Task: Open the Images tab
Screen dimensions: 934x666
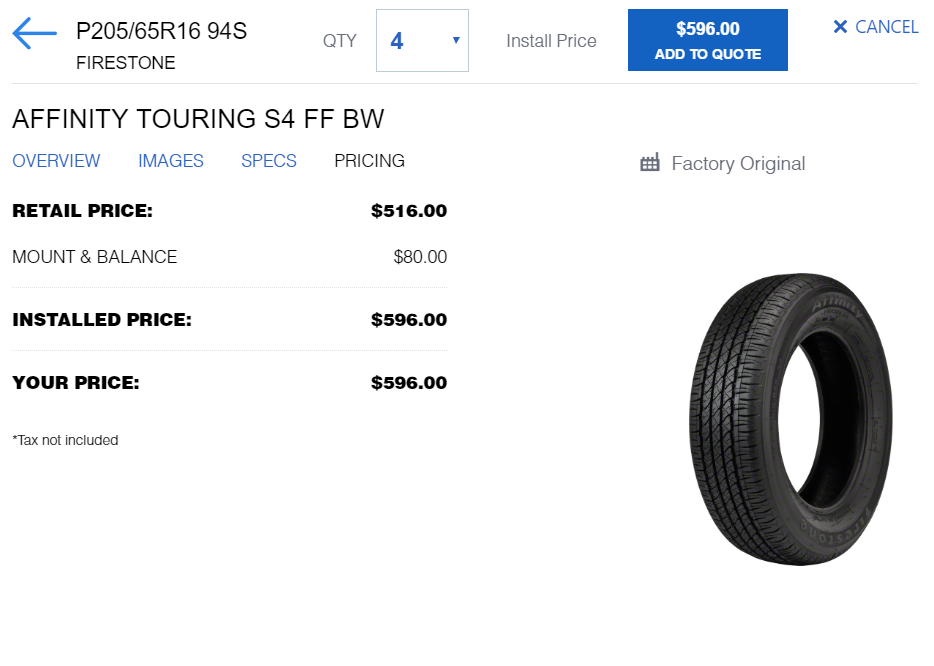Action: 171,161
